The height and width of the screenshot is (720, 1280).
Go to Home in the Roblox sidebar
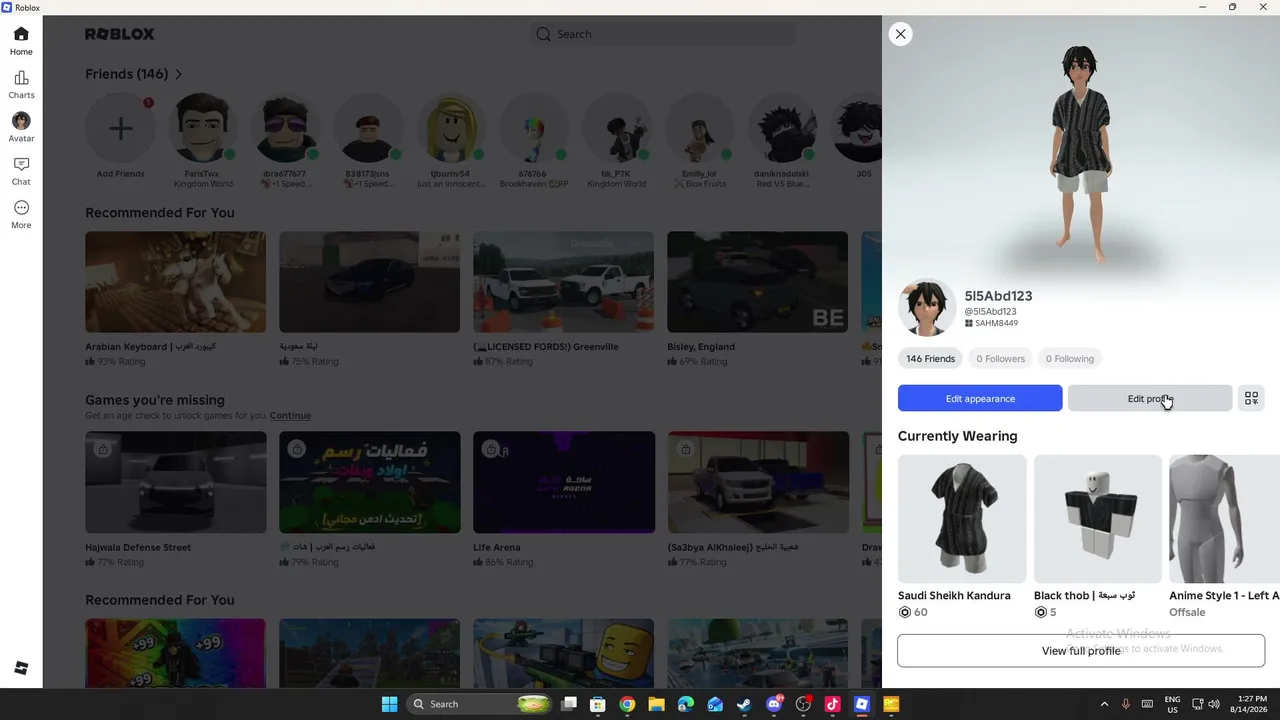(x=21, y=41)
